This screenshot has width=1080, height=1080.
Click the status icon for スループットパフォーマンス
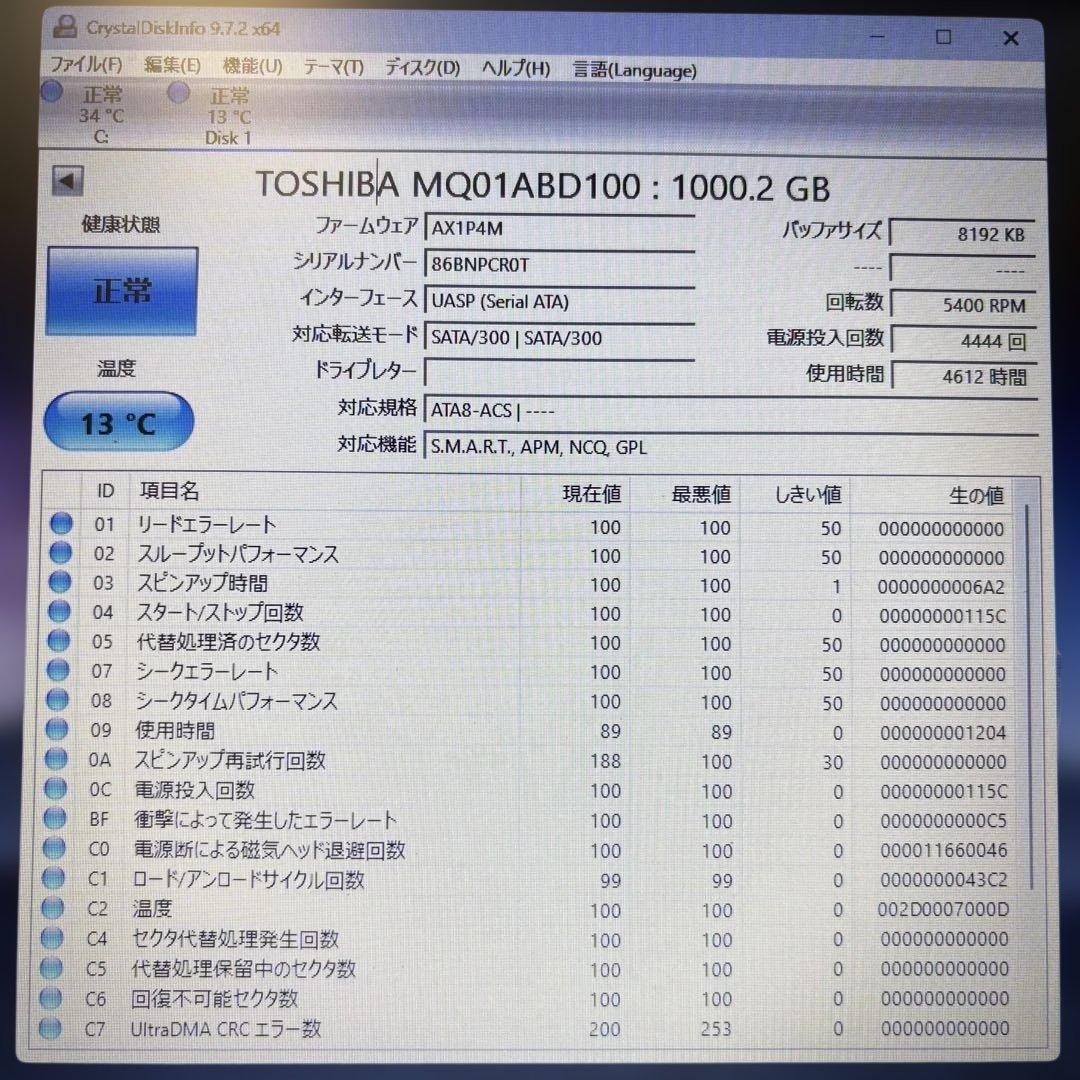[x=61, y=552]
